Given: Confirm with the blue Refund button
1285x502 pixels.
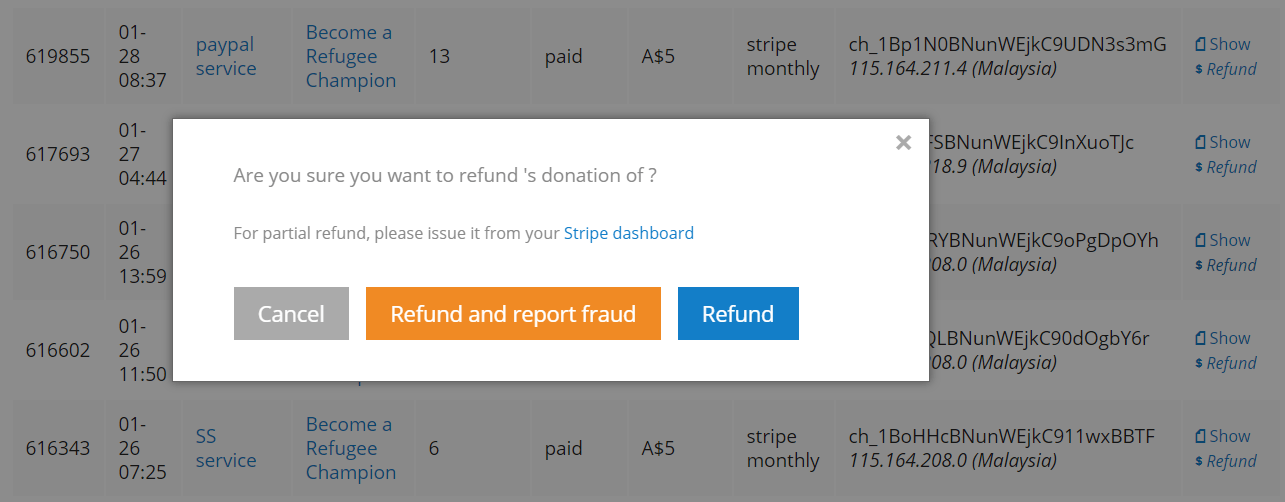Looking at the screenshot, I should tap(738, 314).
